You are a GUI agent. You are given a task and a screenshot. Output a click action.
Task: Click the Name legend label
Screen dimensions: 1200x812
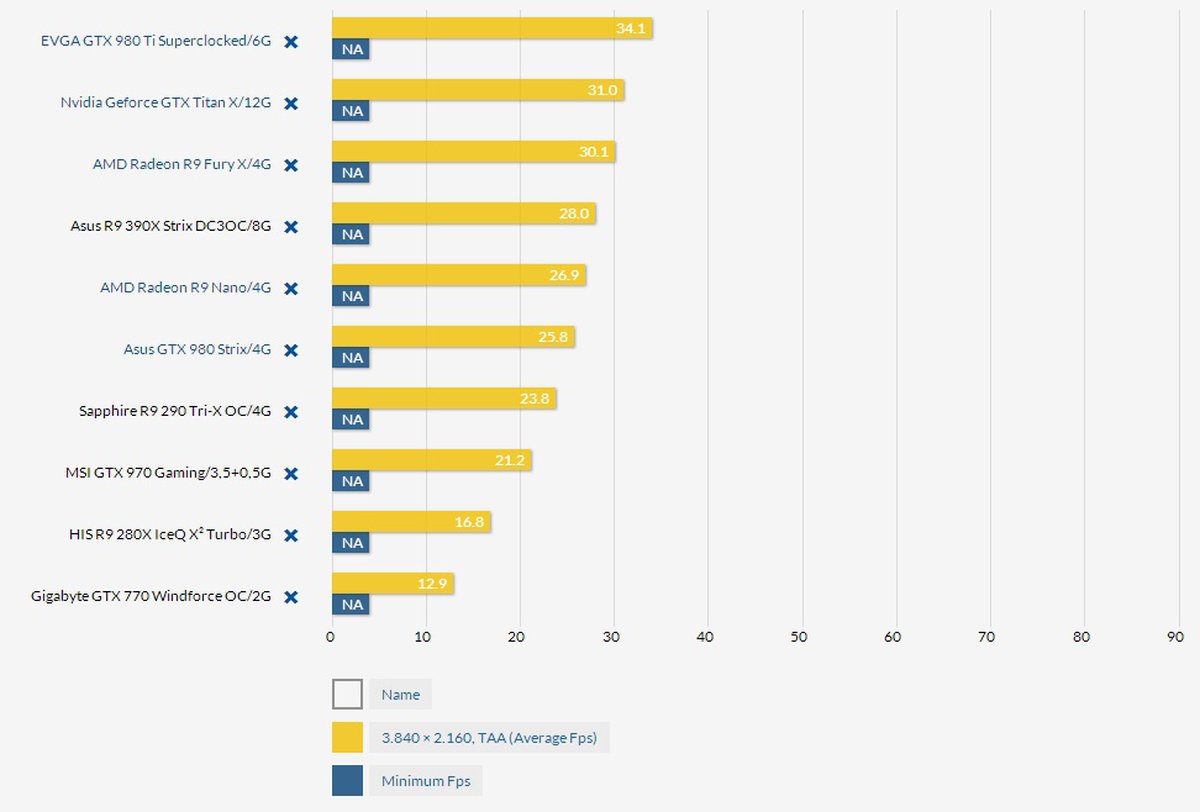click(x=400, y=695)
